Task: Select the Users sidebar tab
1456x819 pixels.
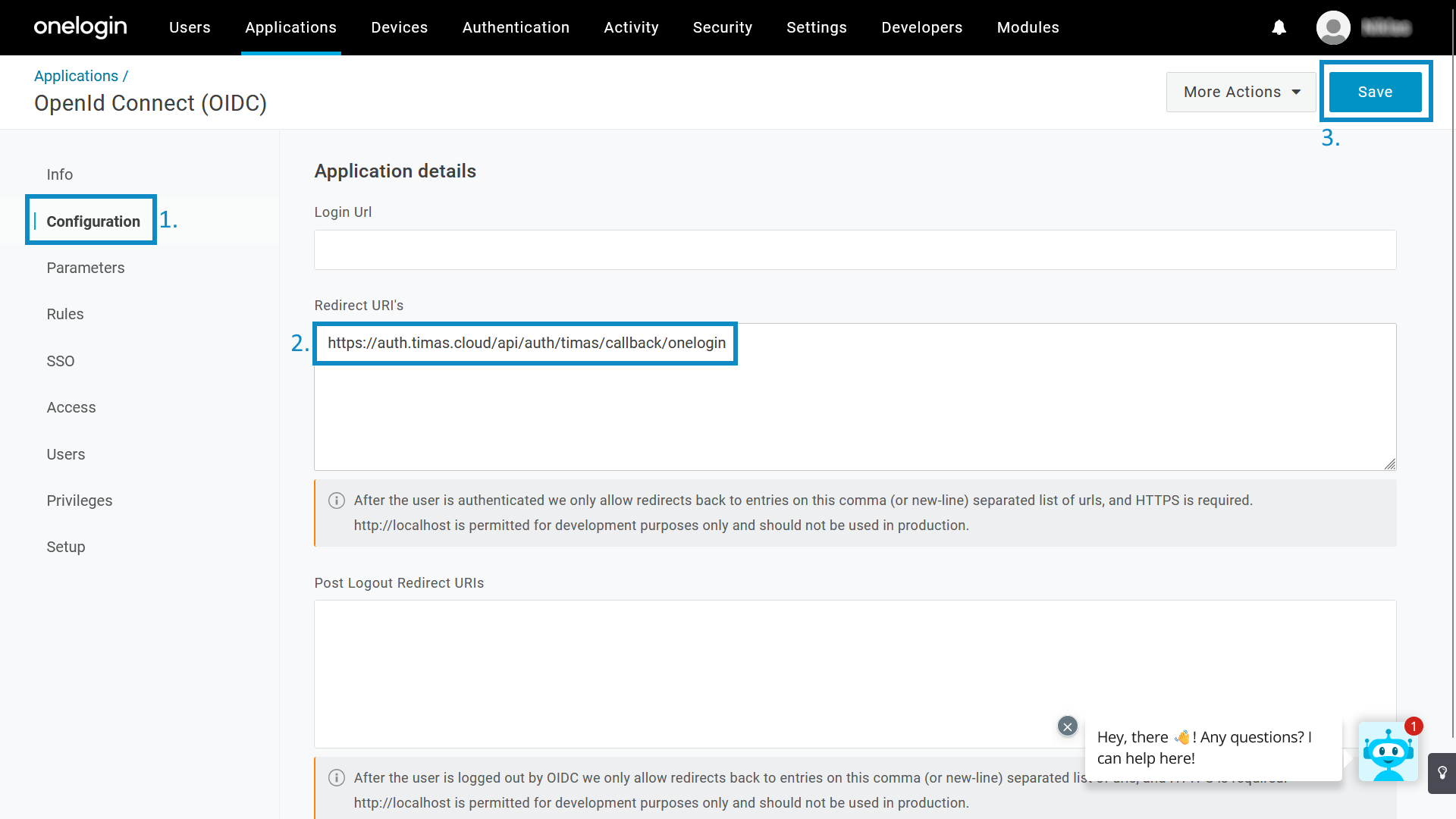Action: point(66,454)
